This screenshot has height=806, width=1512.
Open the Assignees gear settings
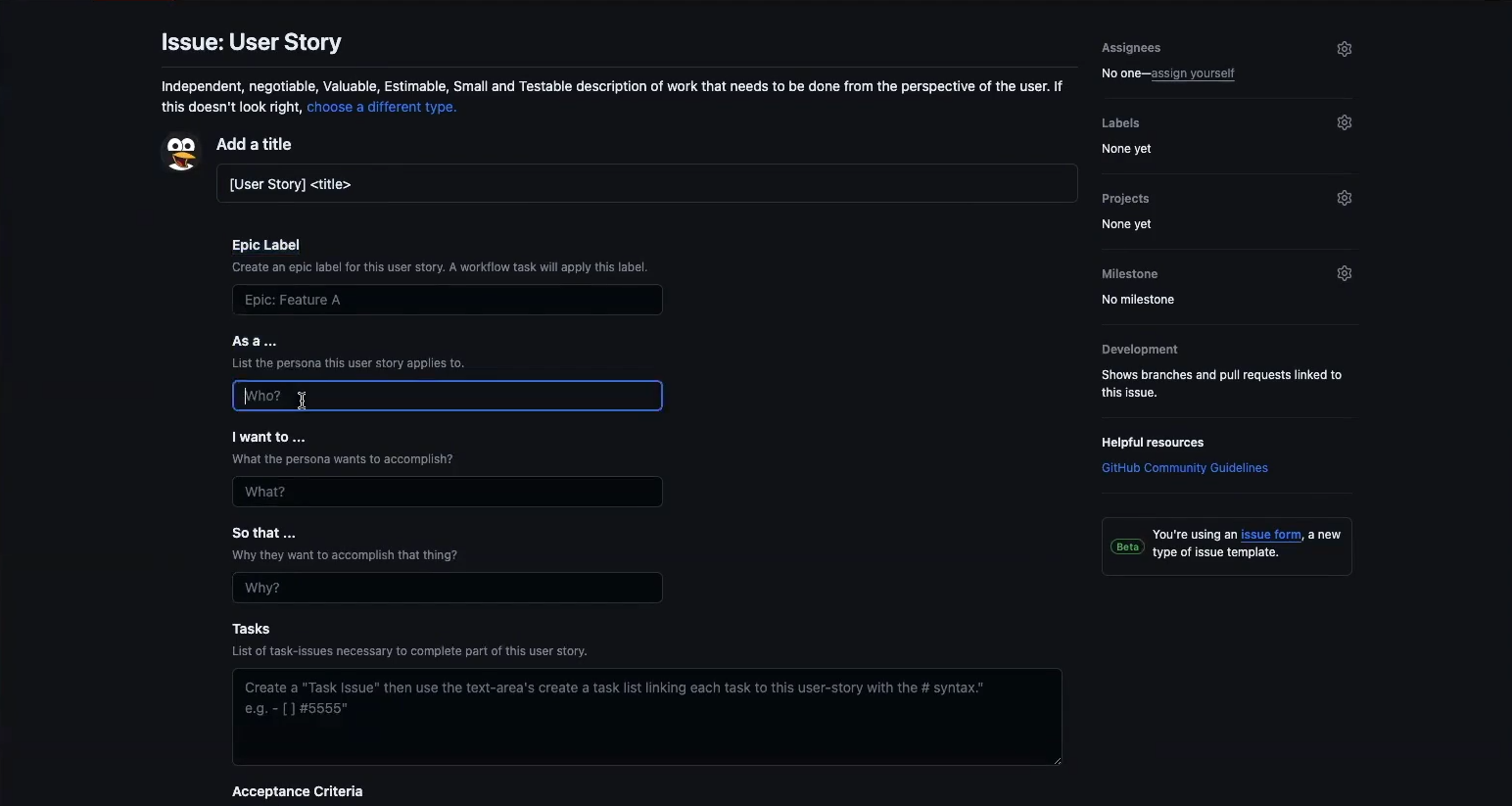pos(1344,49)
